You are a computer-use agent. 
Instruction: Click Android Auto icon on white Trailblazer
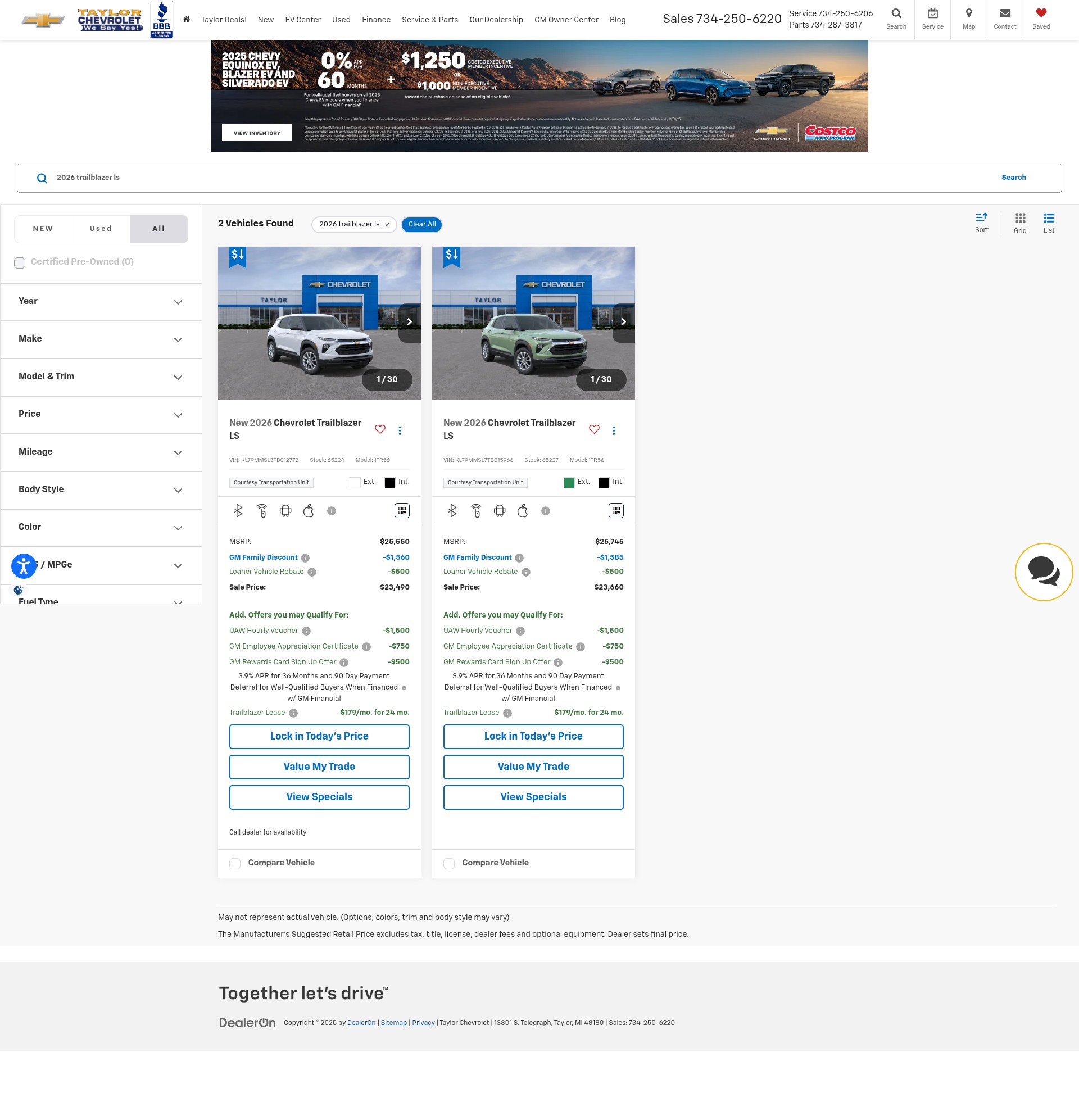[285, 510]
